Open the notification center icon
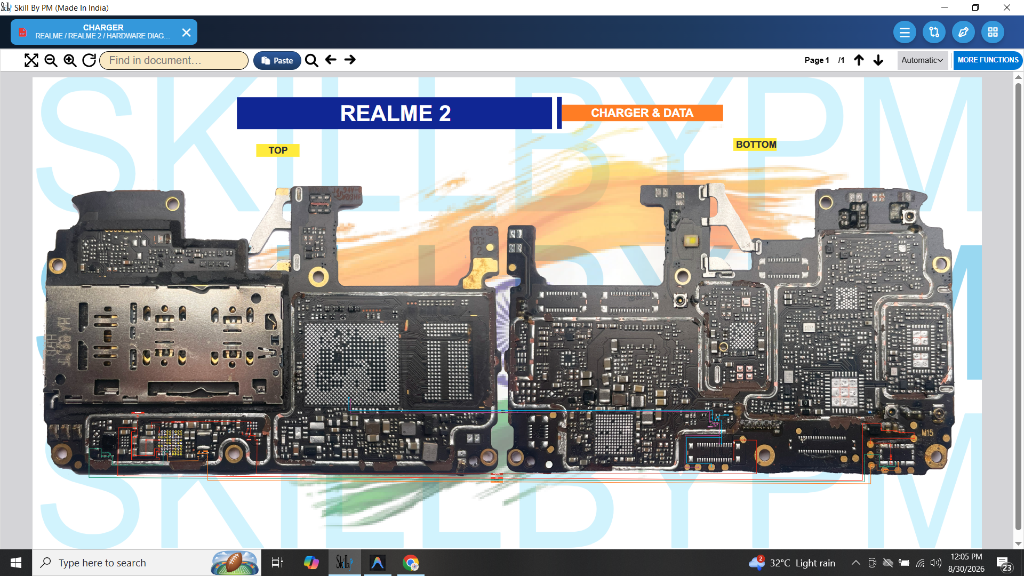The height and width of the screenshot is (576, 1024). tap(1004, 562)
